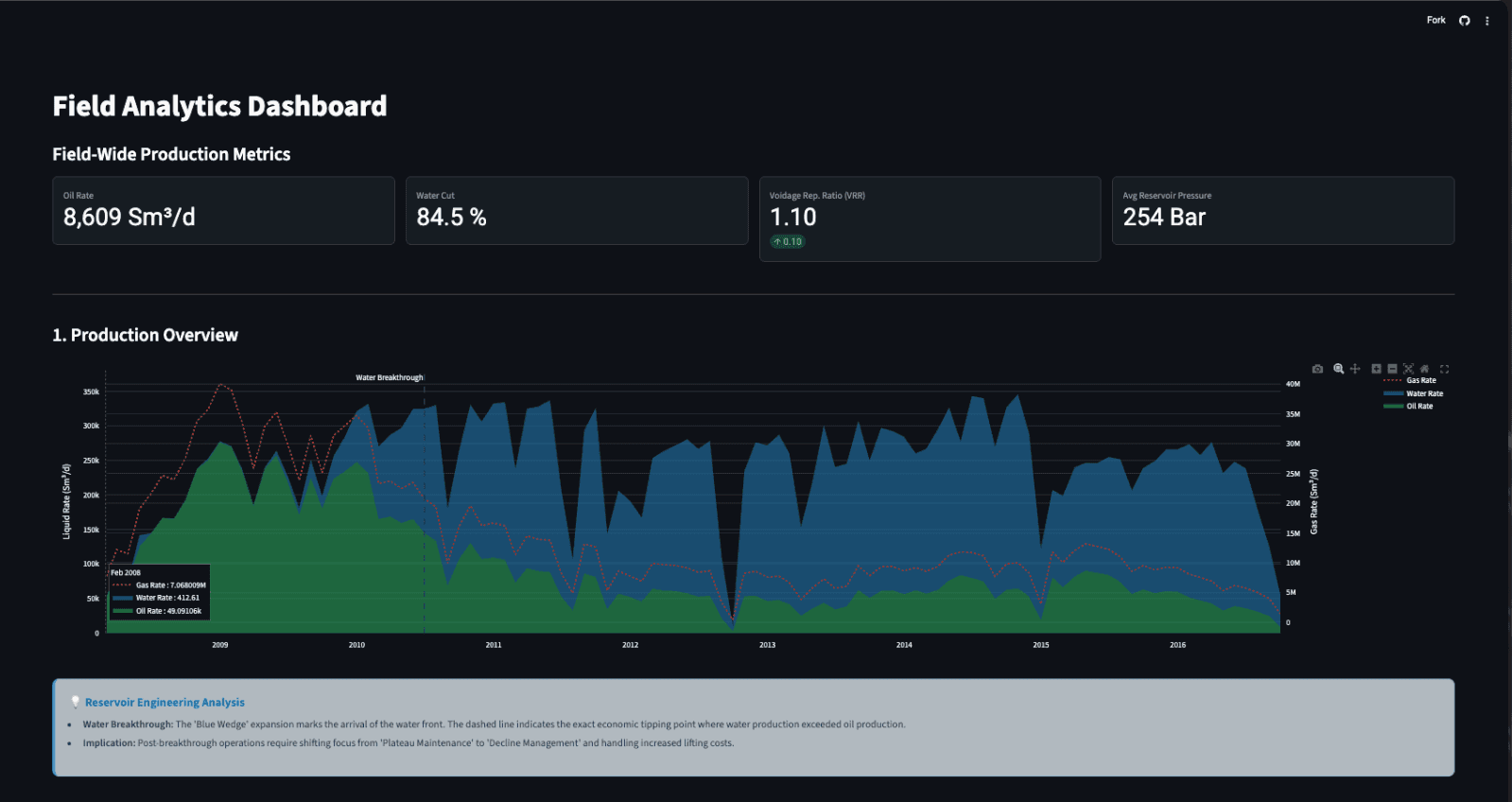
Task: Click the Gas Rate right axis title
Action: pos(1313,502)
